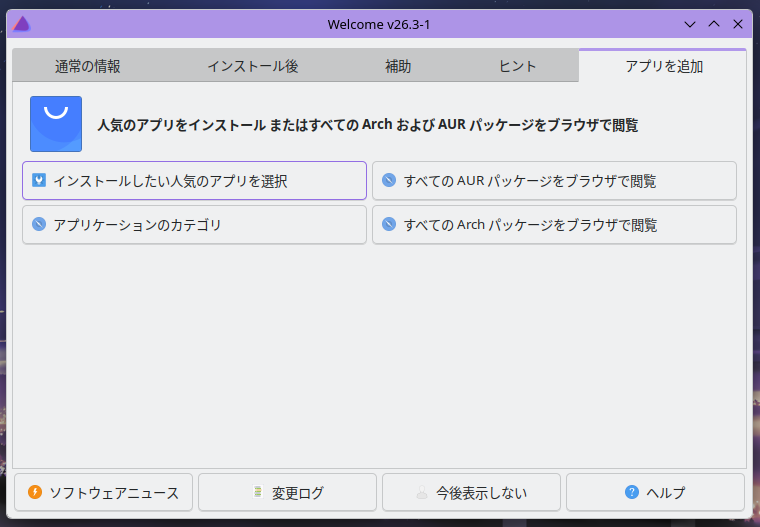
Task: Select the 補助 tab
Action: point(398,66)
